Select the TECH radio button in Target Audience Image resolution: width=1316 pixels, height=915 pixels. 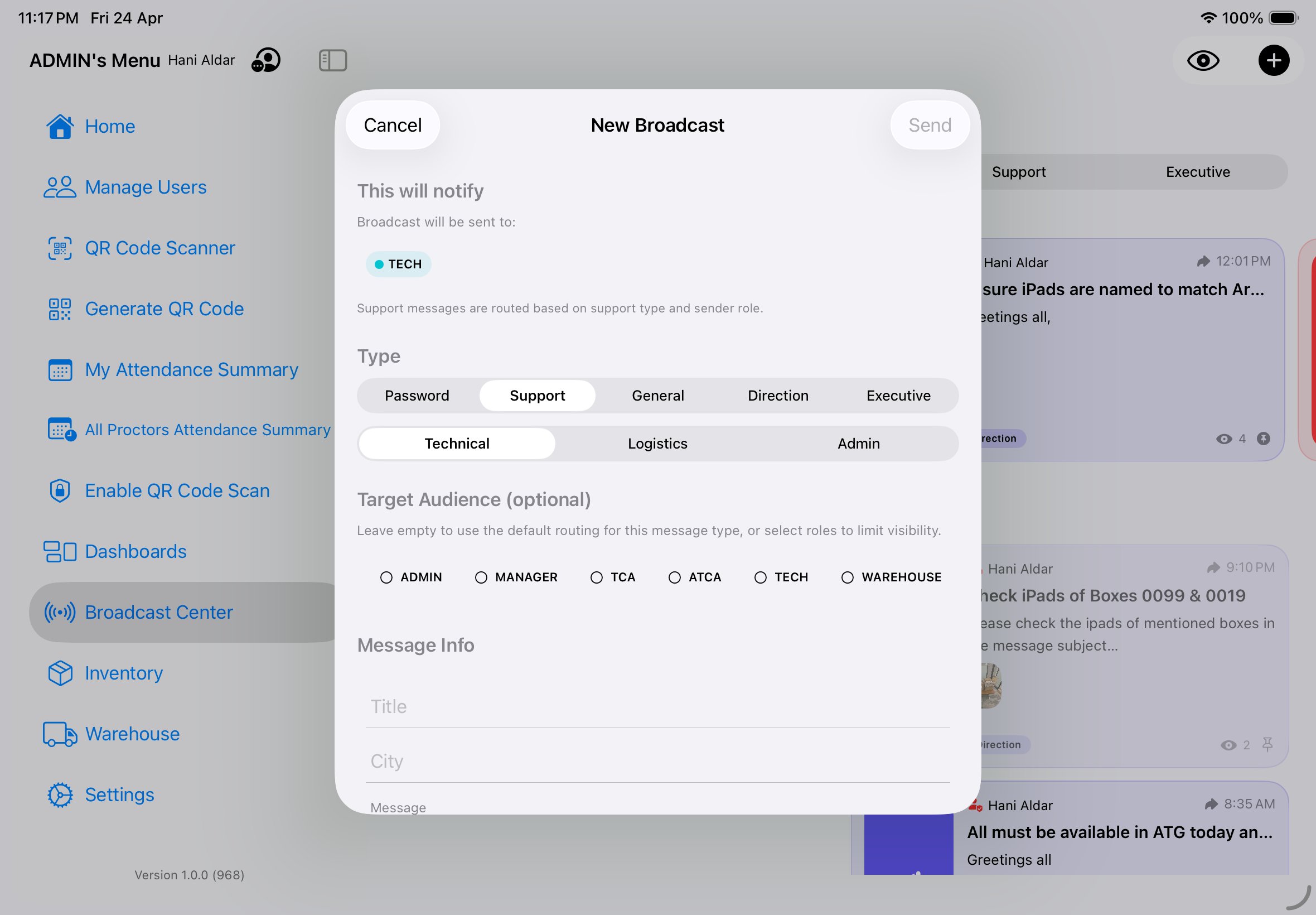(761, 577)
